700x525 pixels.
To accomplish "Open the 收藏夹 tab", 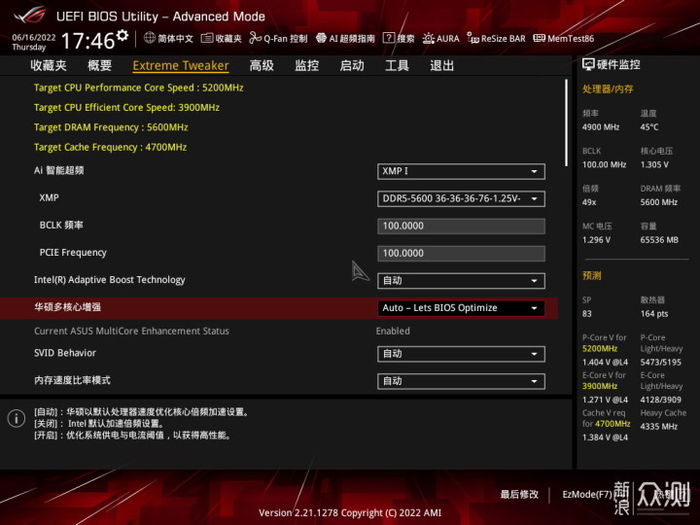I will click(x=48, y=66).
